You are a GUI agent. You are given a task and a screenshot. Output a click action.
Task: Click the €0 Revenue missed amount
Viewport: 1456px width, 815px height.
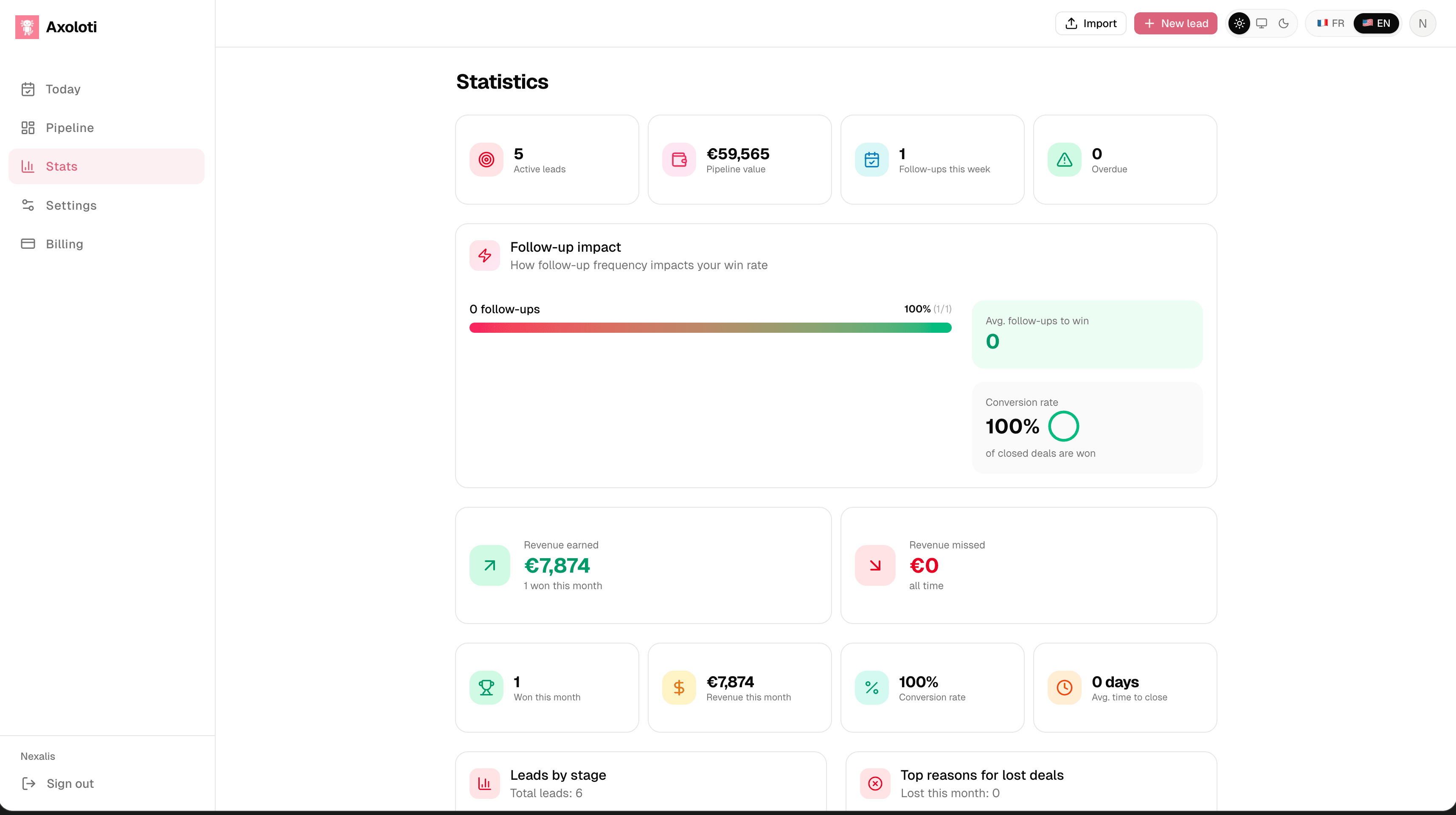tap(924, 565)
